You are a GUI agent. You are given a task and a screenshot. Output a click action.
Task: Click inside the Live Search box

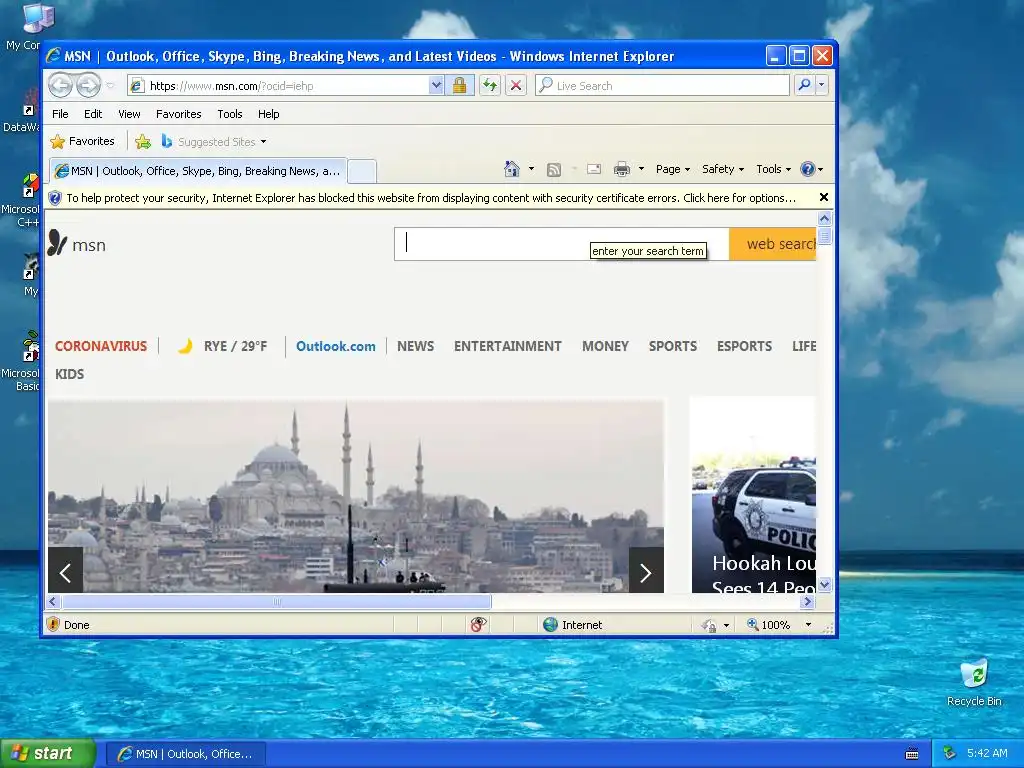pos(662,86)
